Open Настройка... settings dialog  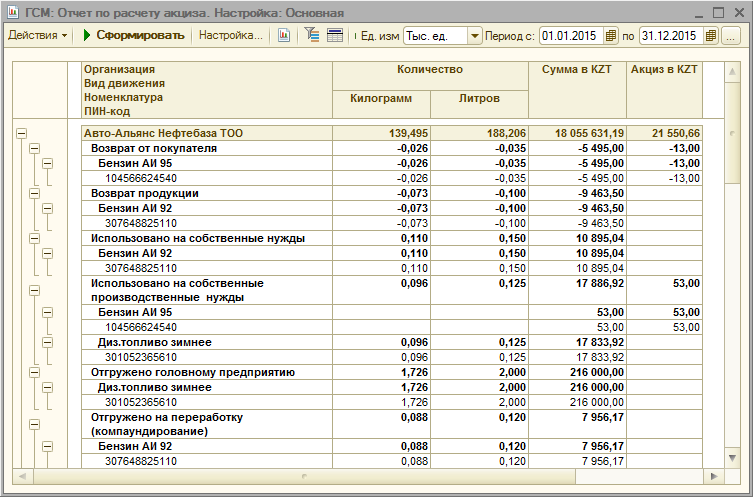click(231, 36)
